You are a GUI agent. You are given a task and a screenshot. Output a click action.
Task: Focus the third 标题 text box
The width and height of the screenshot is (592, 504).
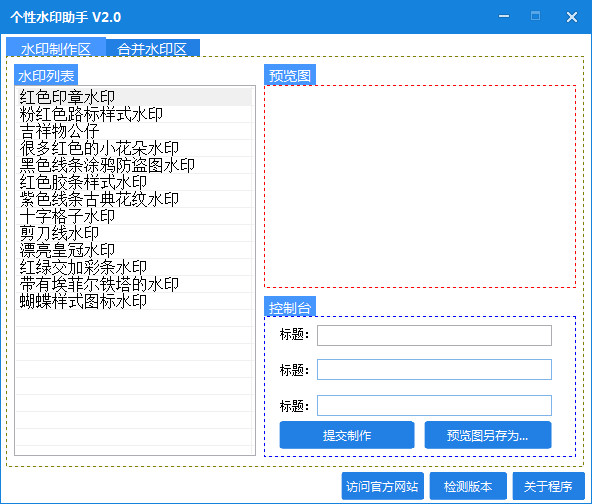pos(434,405)
